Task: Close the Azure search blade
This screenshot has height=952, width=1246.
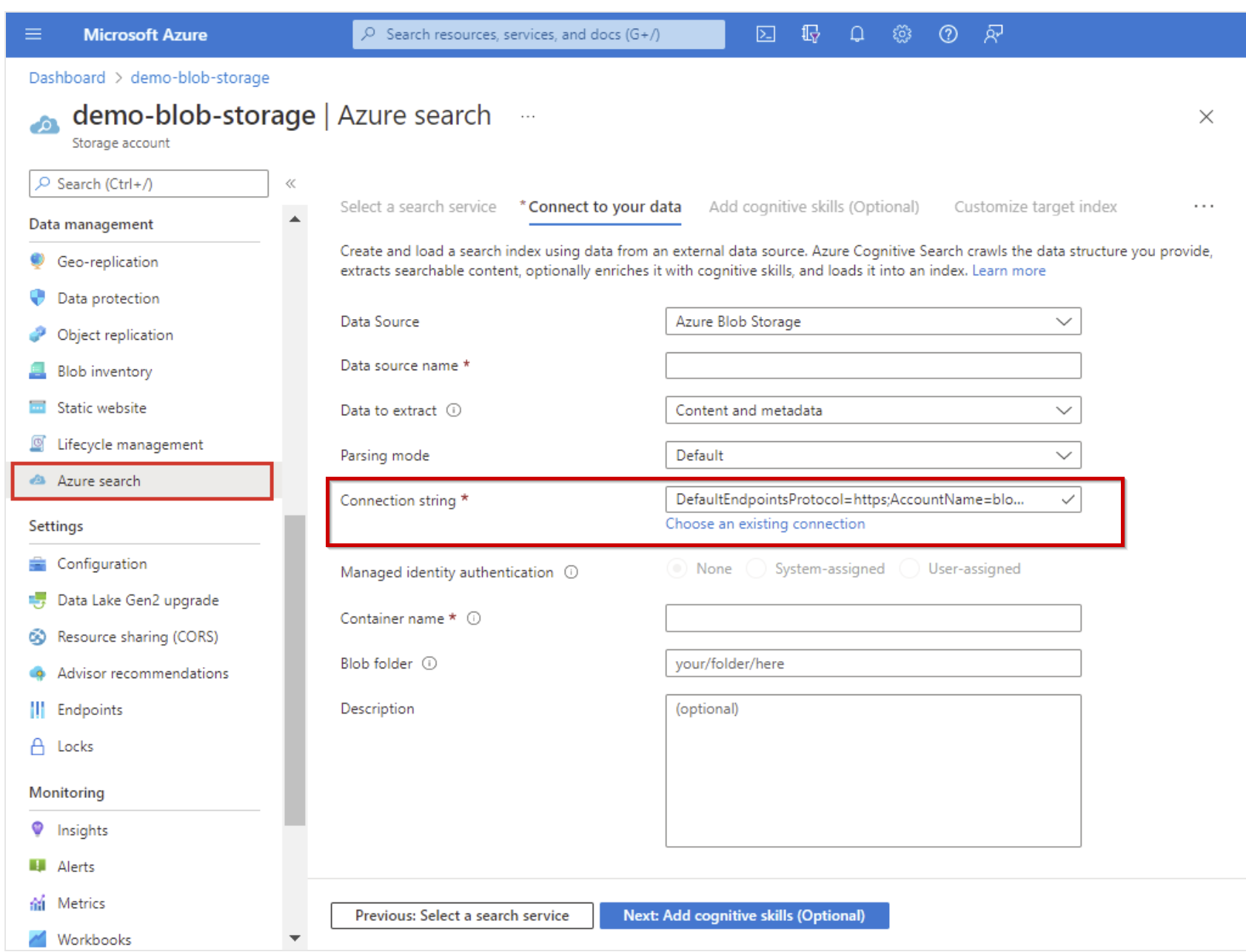Action: click(1206, 116)
